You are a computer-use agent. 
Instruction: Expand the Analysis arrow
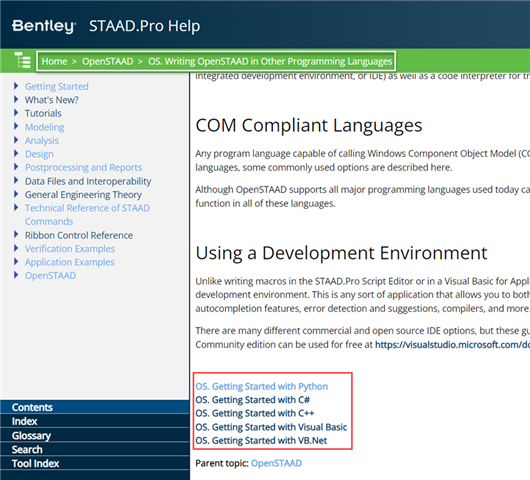[16, 140]
